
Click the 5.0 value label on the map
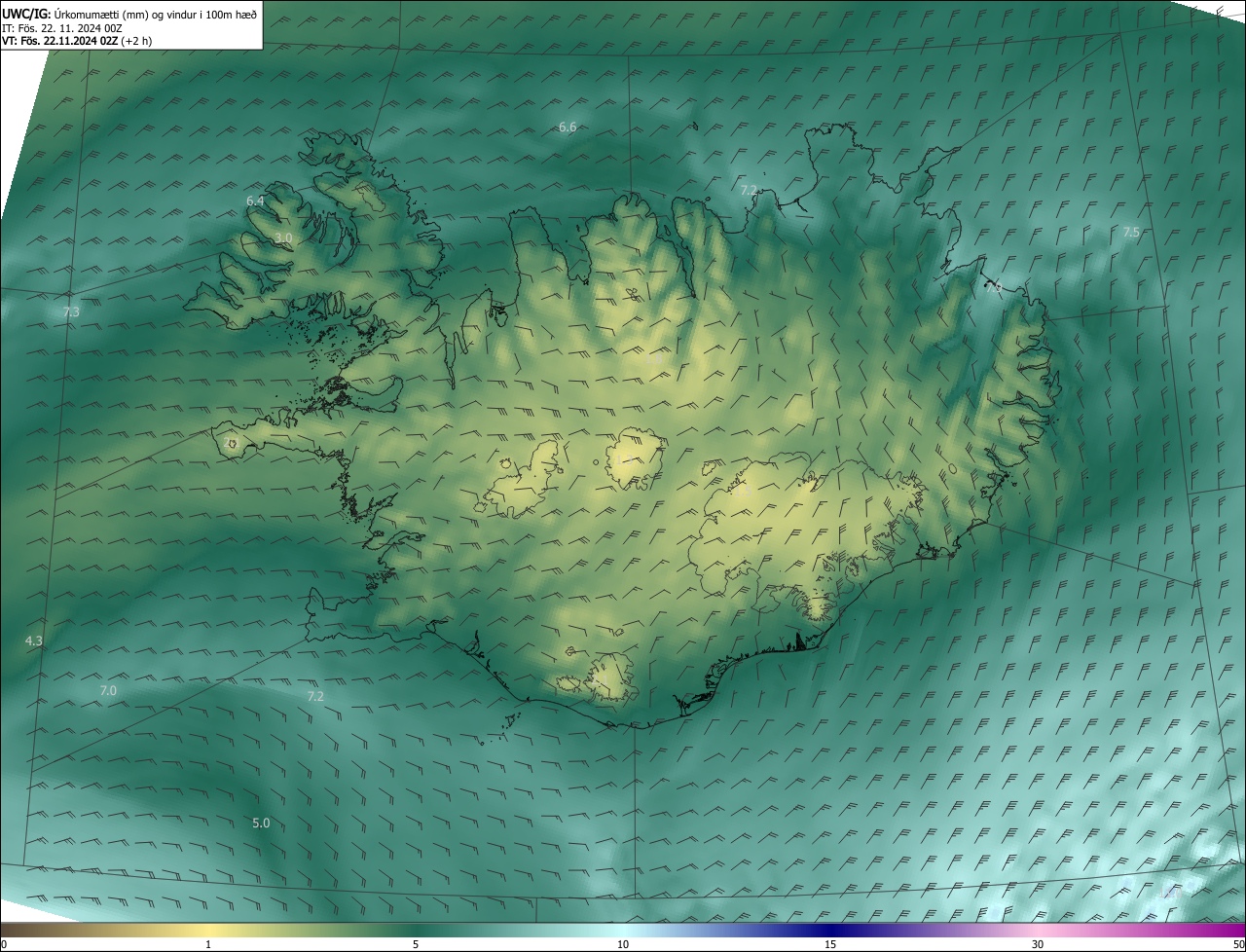coord(261,823)
